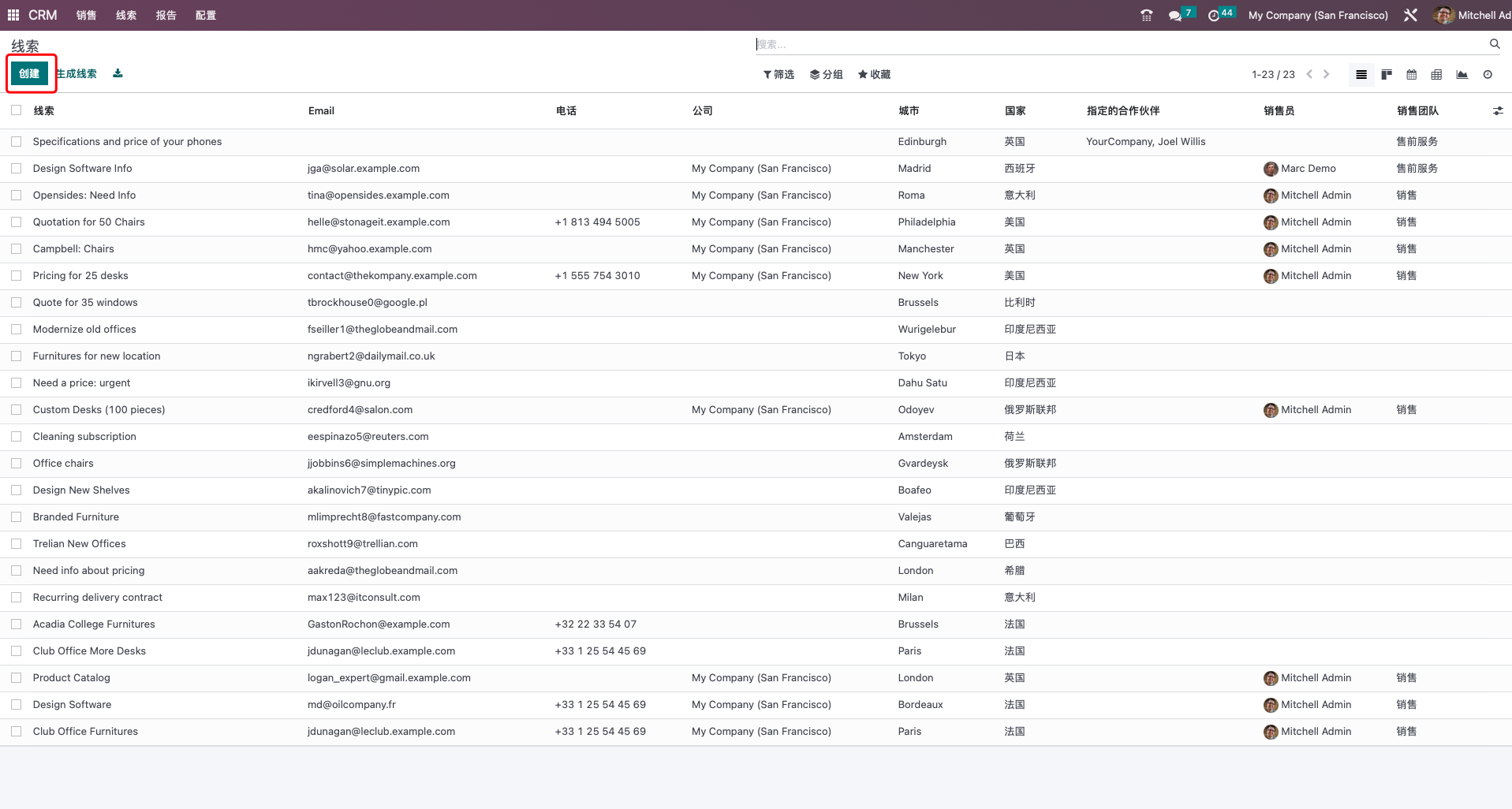Switch to graph view icon
Screen dimensions: 1512x809
point(1462,75)
